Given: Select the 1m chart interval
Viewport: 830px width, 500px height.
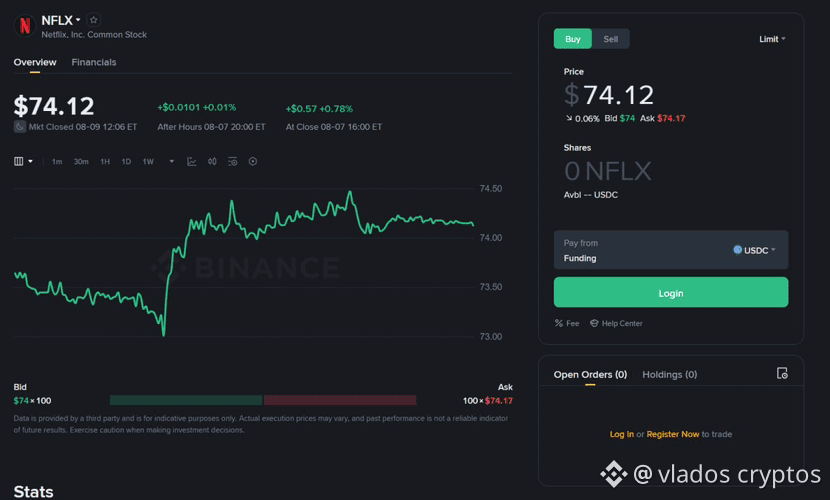Looking at the screenshot, I should pos(57,161).
